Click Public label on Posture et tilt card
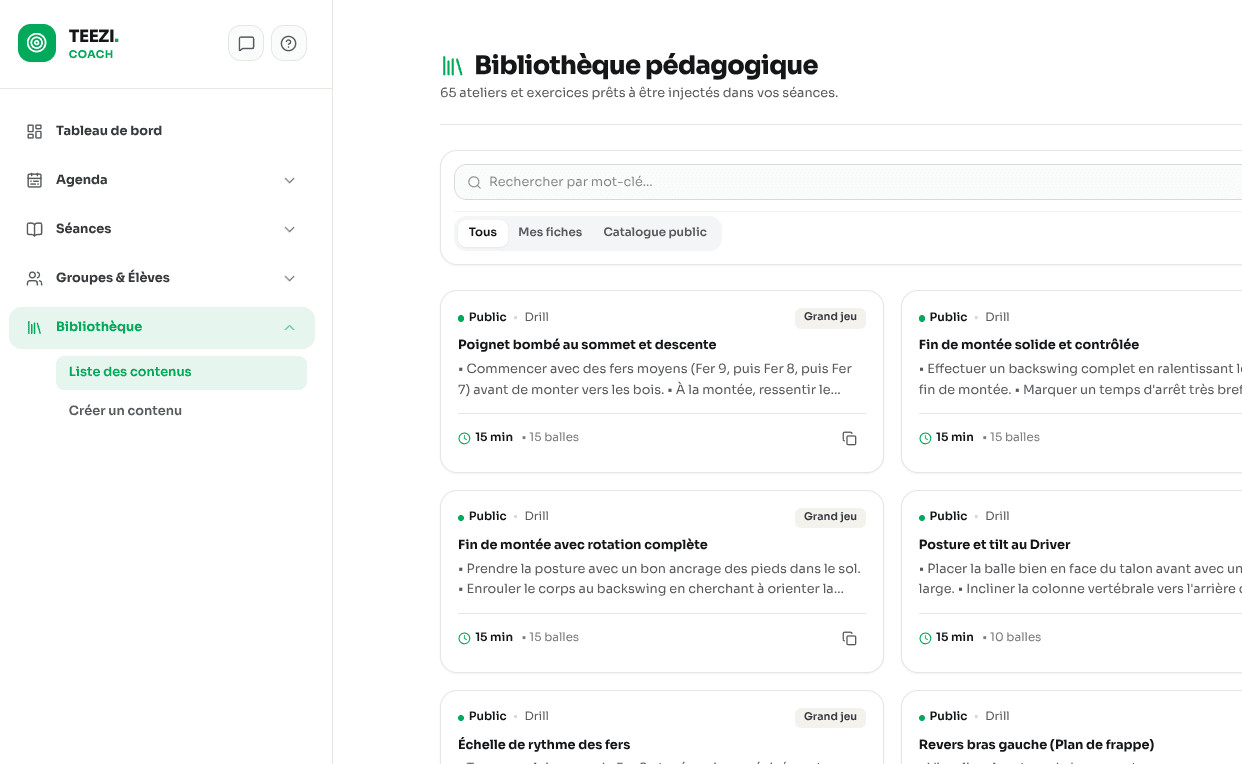Screen dimensions: 1242x764 point(948,517)
